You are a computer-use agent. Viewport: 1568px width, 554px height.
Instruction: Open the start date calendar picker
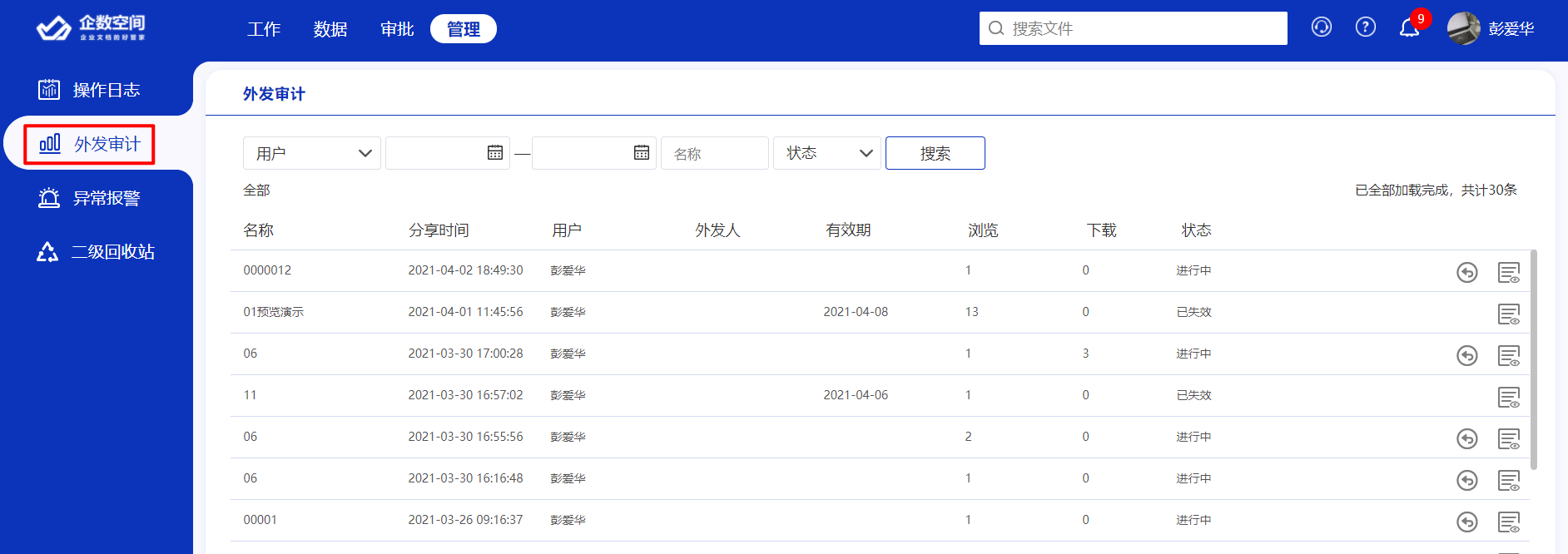495,152
